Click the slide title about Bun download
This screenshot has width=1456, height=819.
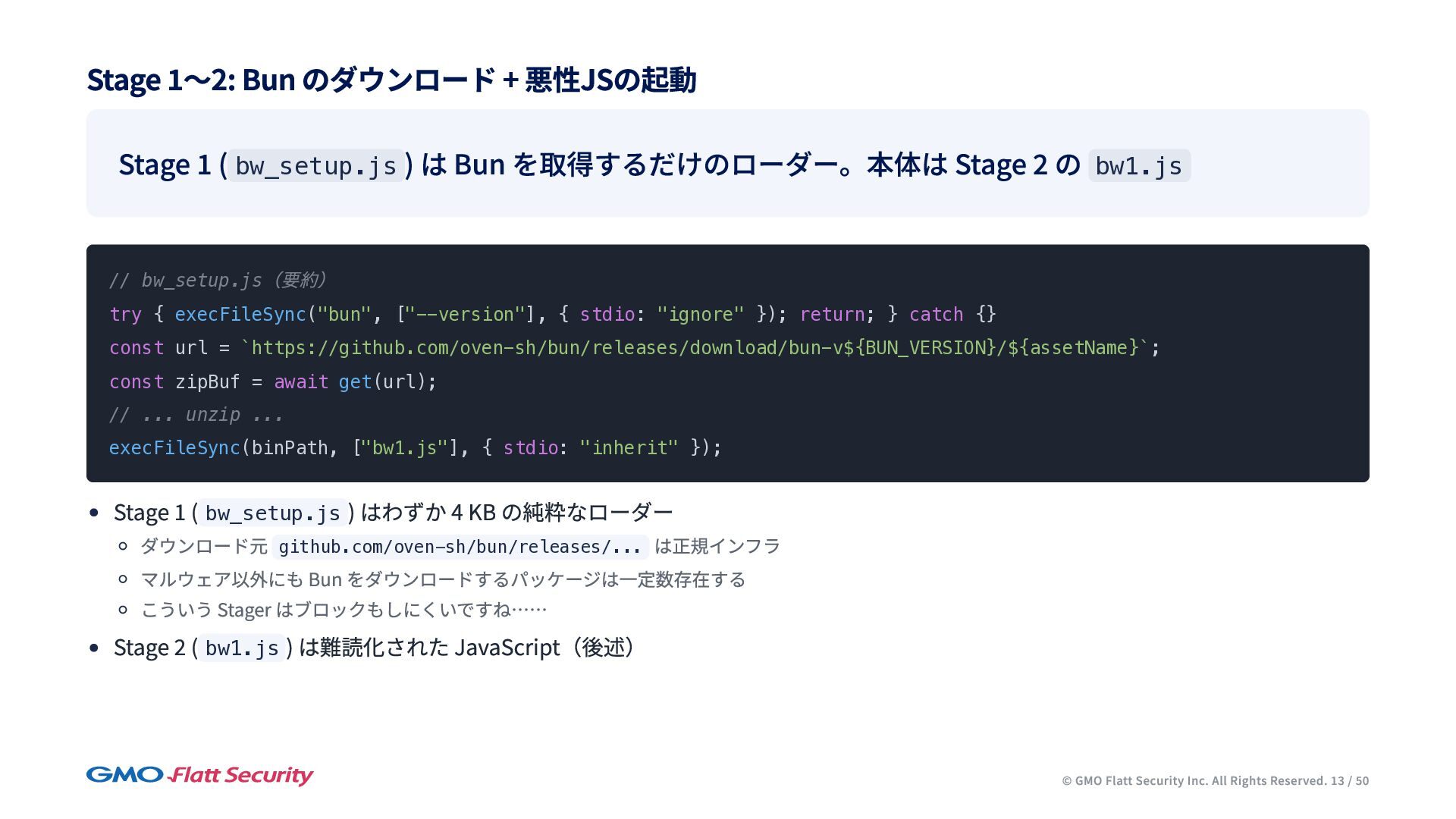click(x=391, y=80)
